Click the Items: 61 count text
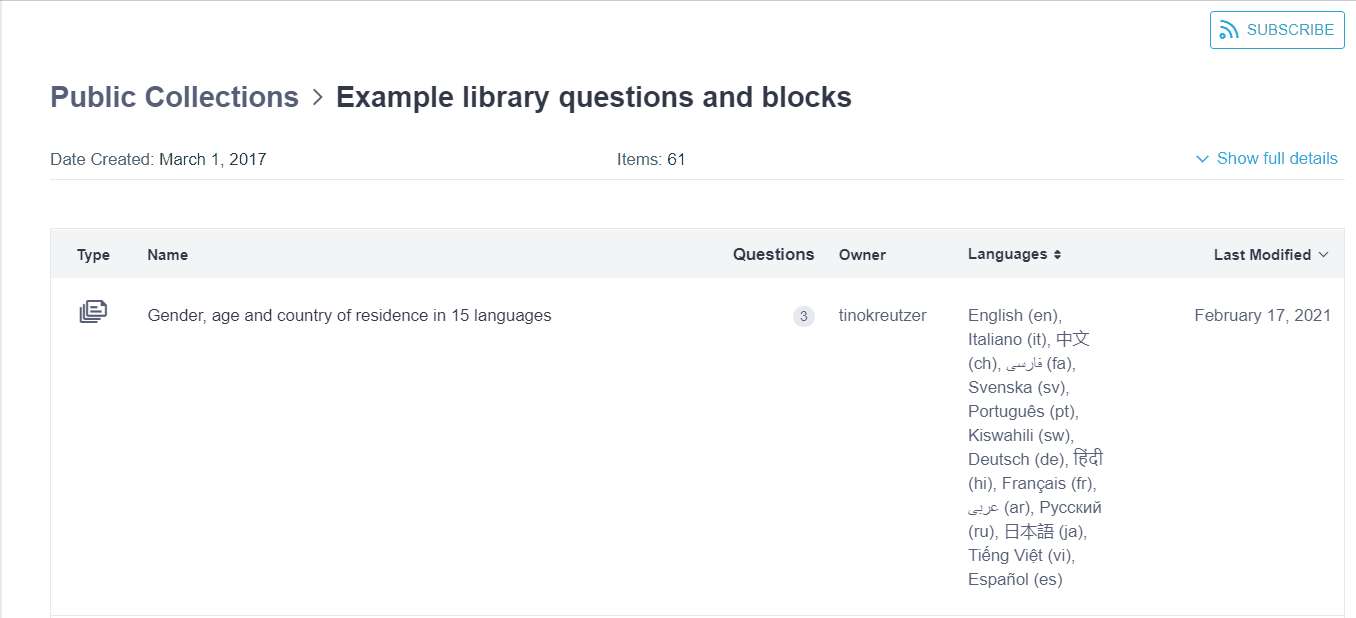 (x=651, y=159)
